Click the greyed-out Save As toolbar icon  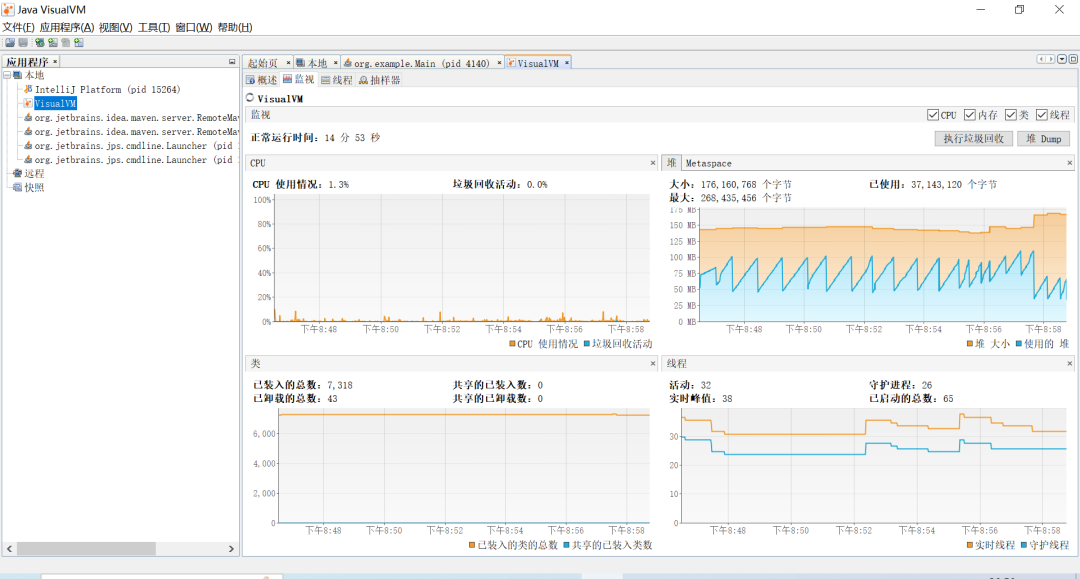coord(23,43)
